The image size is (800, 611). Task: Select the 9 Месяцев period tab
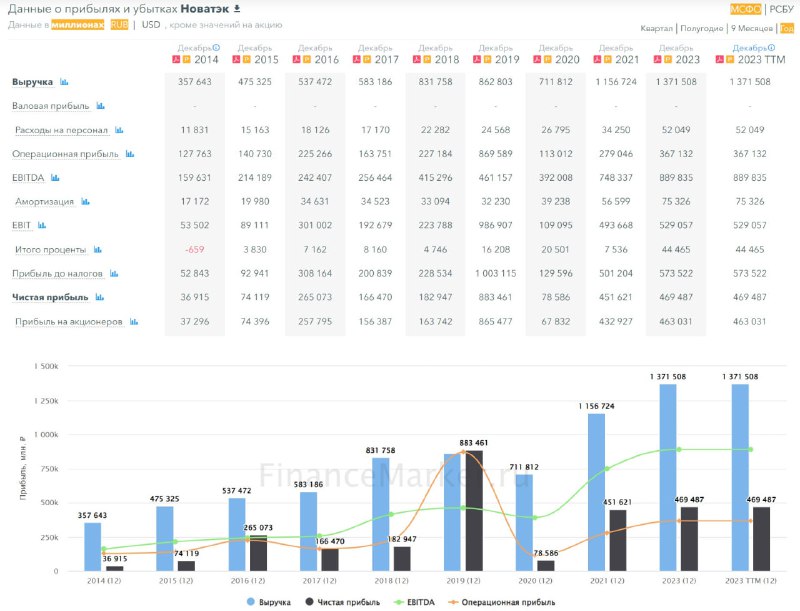[x=752, y=28]
